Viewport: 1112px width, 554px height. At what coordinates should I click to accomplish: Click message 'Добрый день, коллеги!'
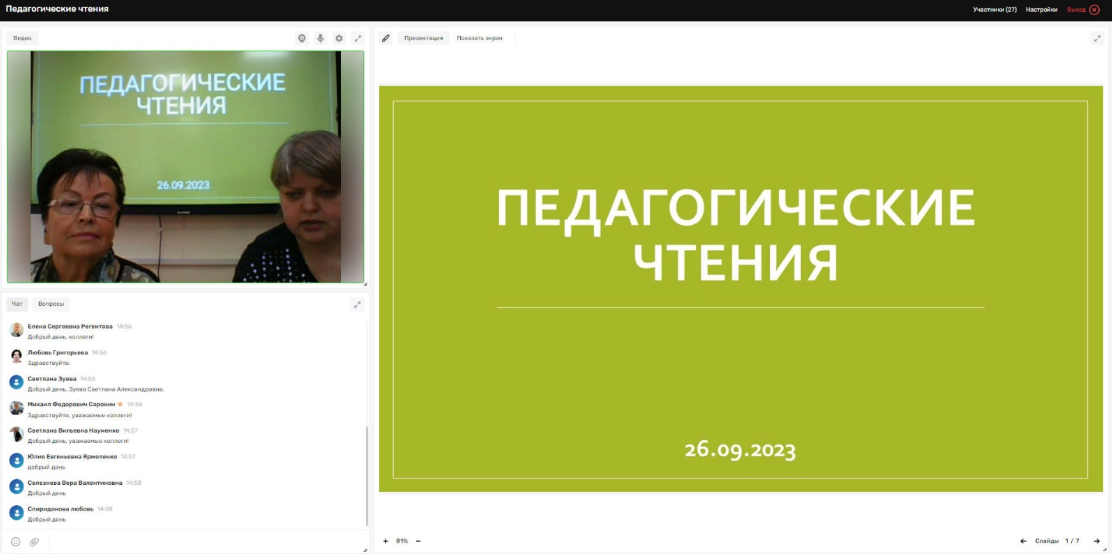[61, 337]
